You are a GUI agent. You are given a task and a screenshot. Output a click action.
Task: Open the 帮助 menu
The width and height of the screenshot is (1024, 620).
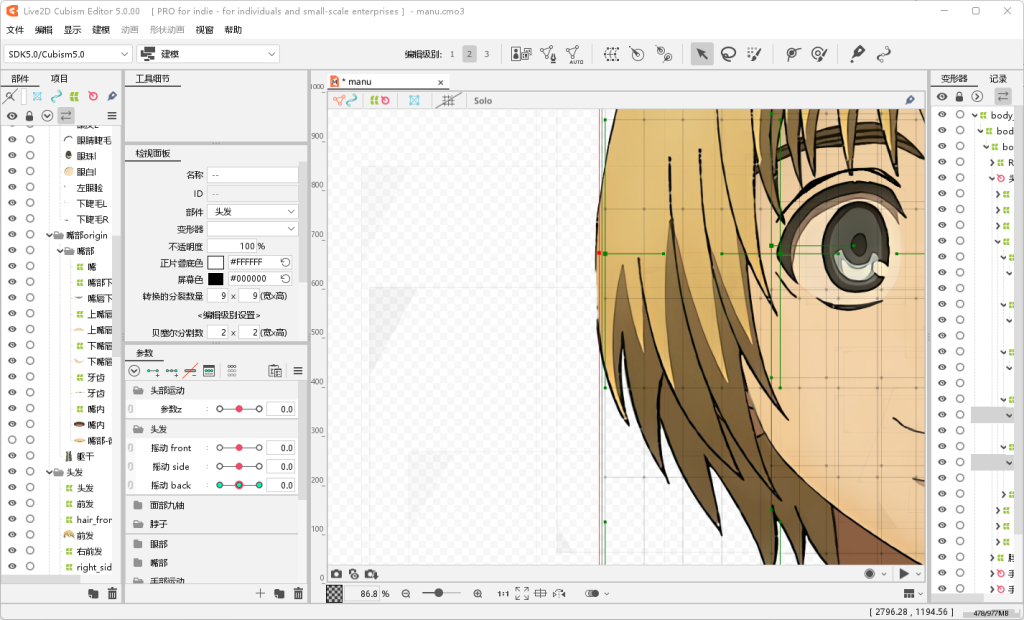[233, 30]
